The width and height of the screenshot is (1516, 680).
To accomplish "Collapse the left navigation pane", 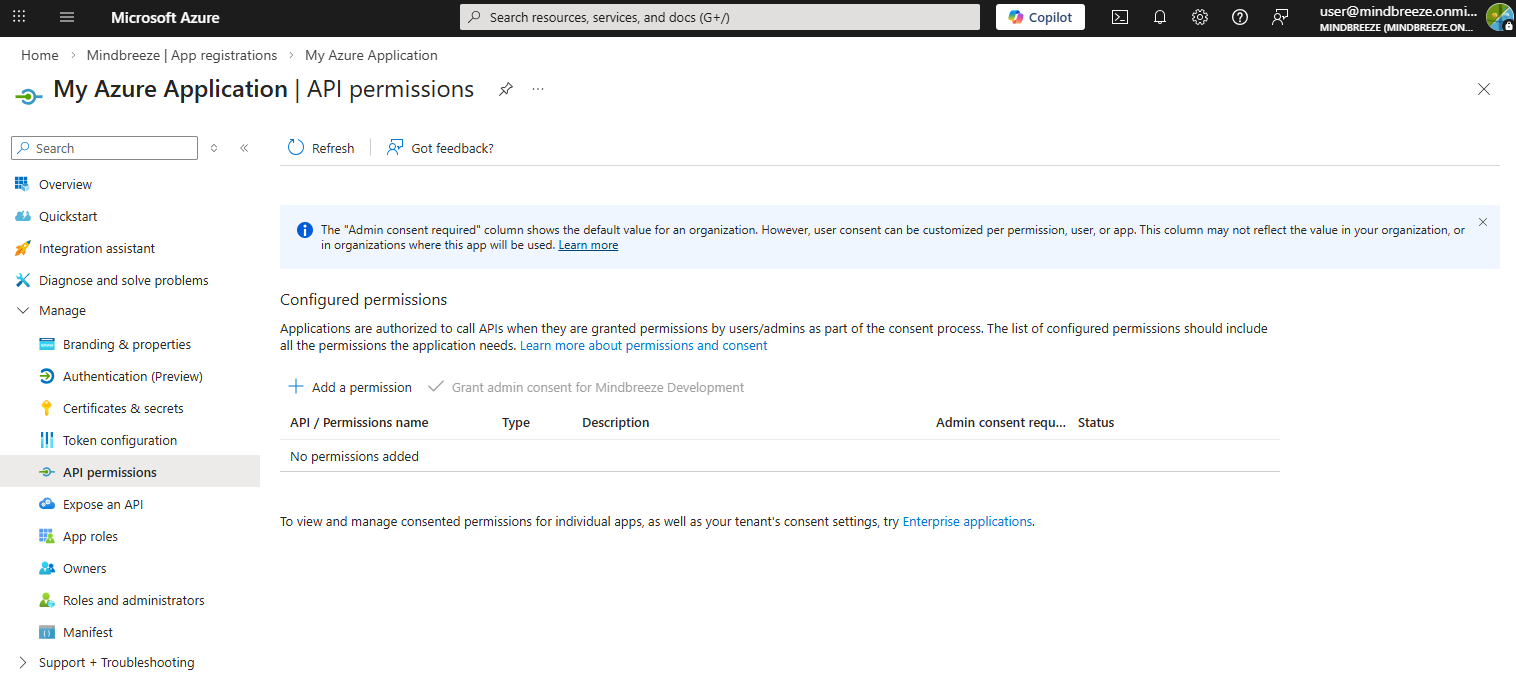I will click(x=244, y=148).
